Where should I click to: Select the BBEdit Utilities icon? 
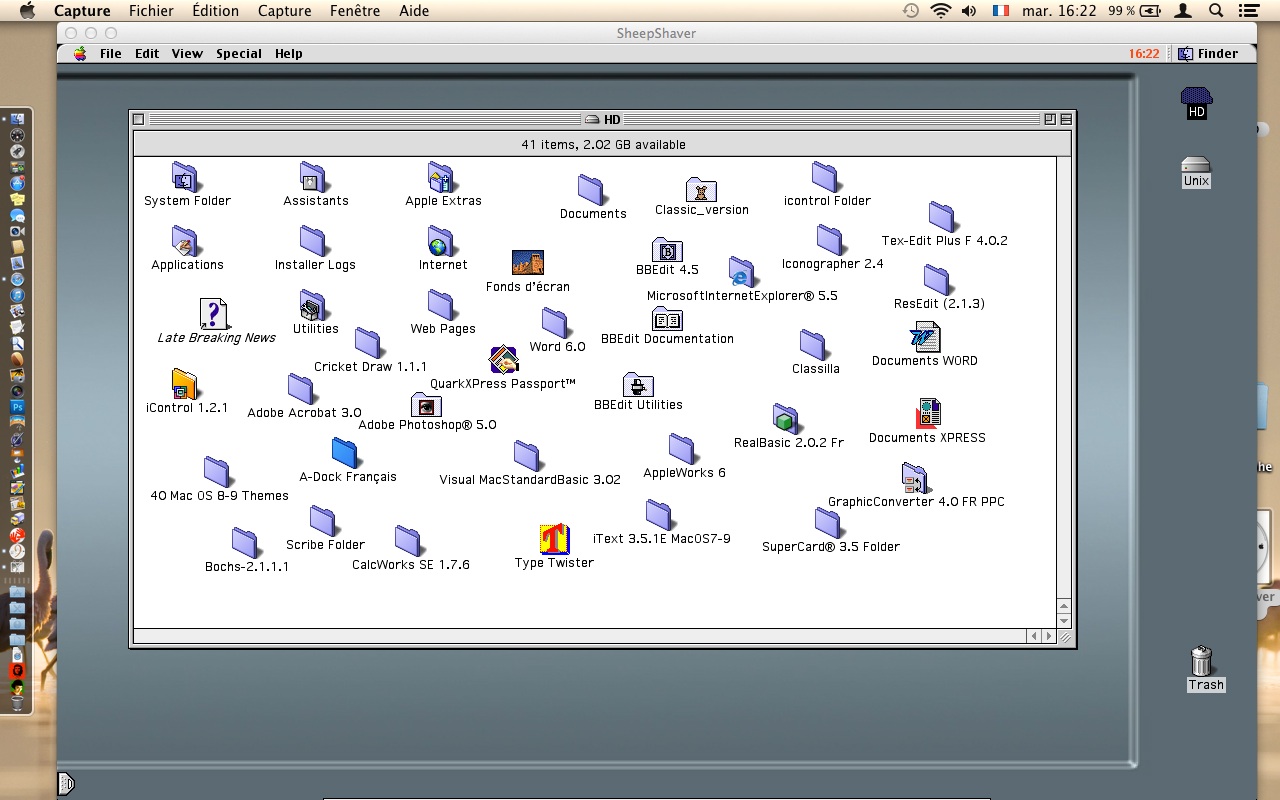point(638,385)
